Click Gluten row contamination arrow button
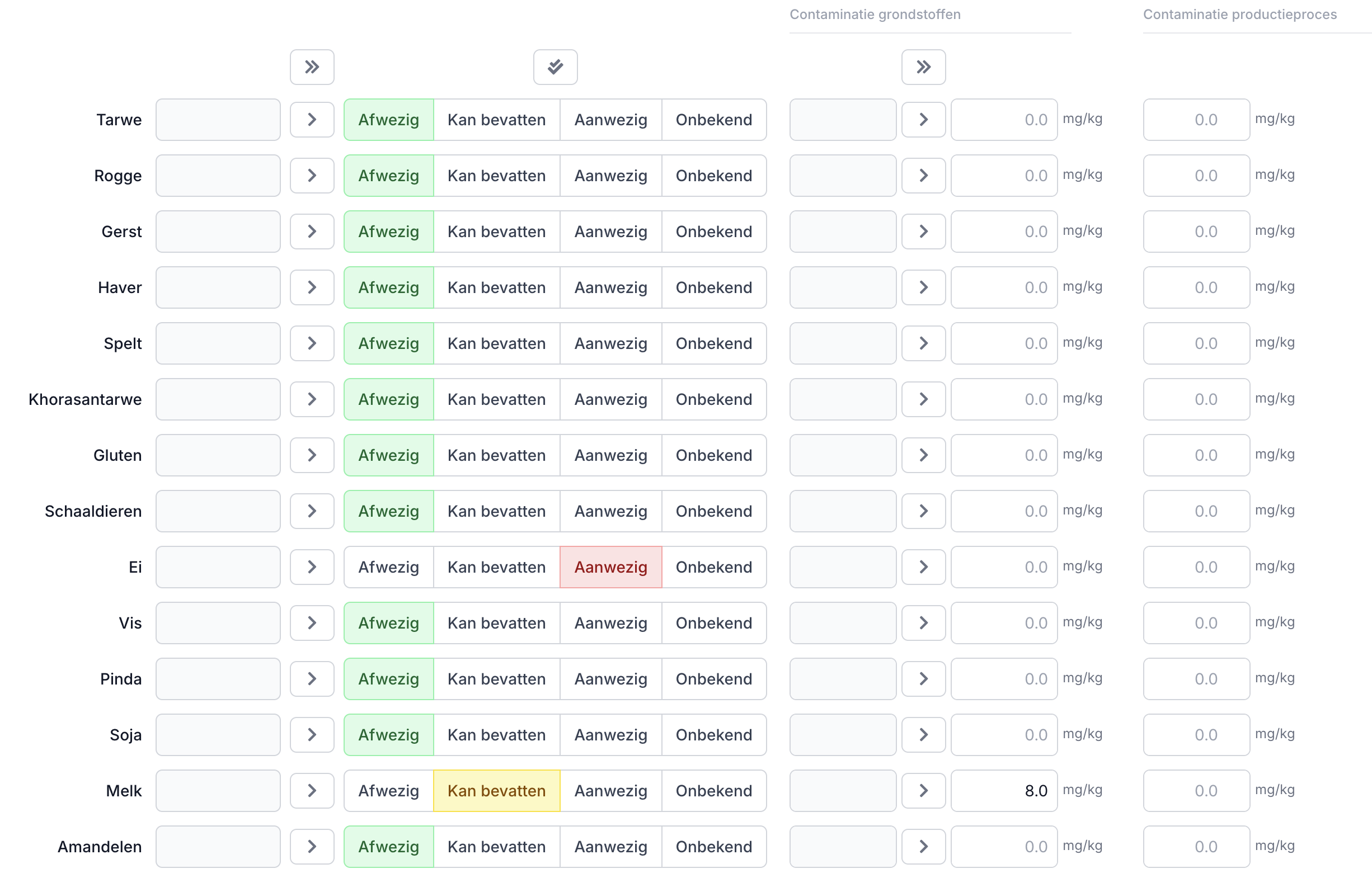Screen dimensions: 1372x878 pos(923,455)
